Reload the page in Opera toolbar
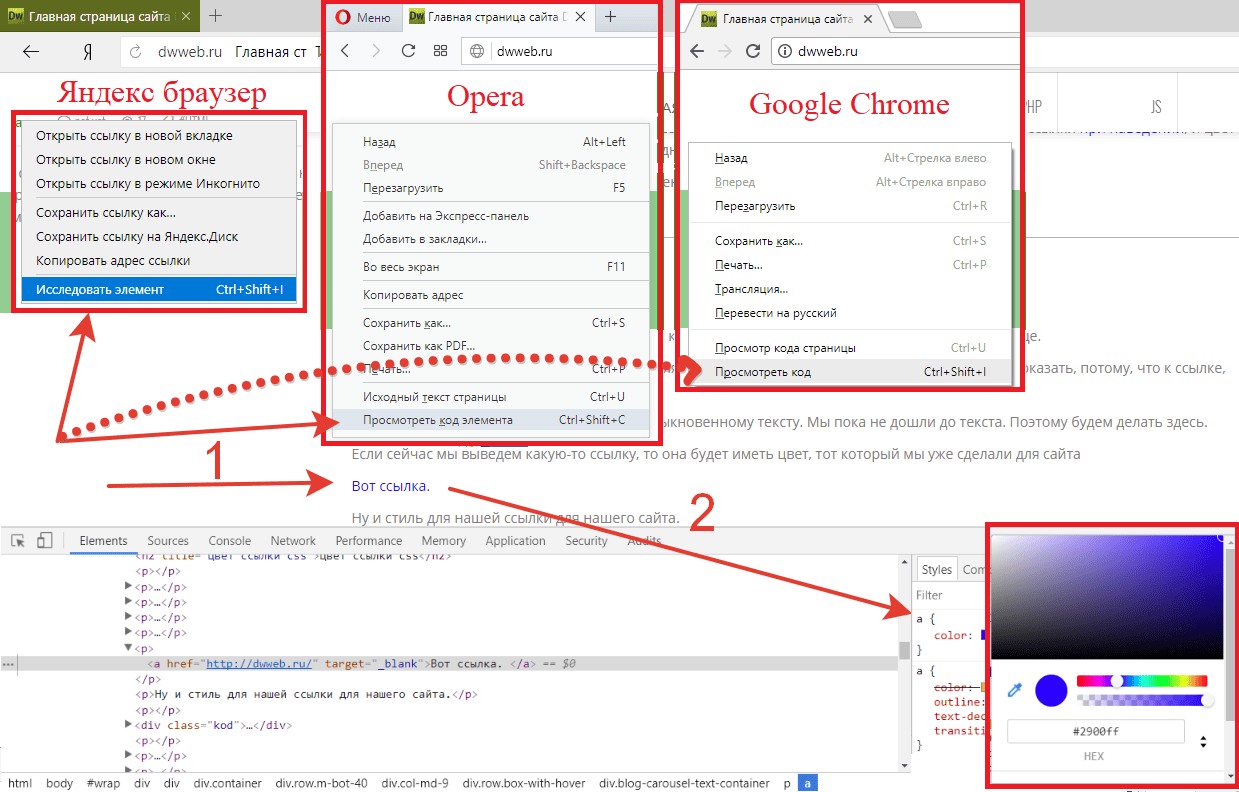 click(408, 51)
